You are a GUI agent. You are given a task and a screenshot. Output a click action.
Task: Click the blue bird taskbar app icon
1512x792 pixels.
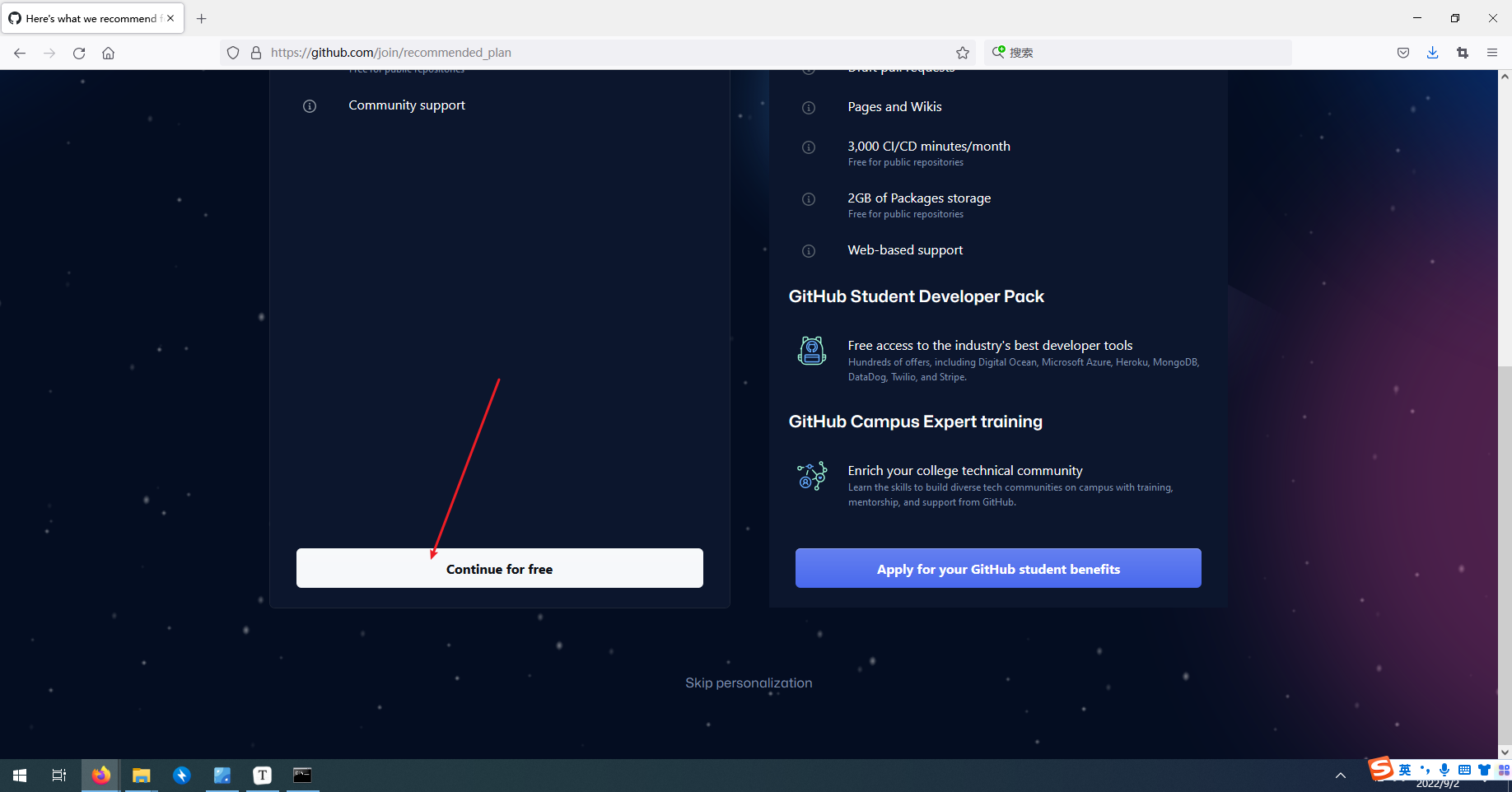[182, 776]
